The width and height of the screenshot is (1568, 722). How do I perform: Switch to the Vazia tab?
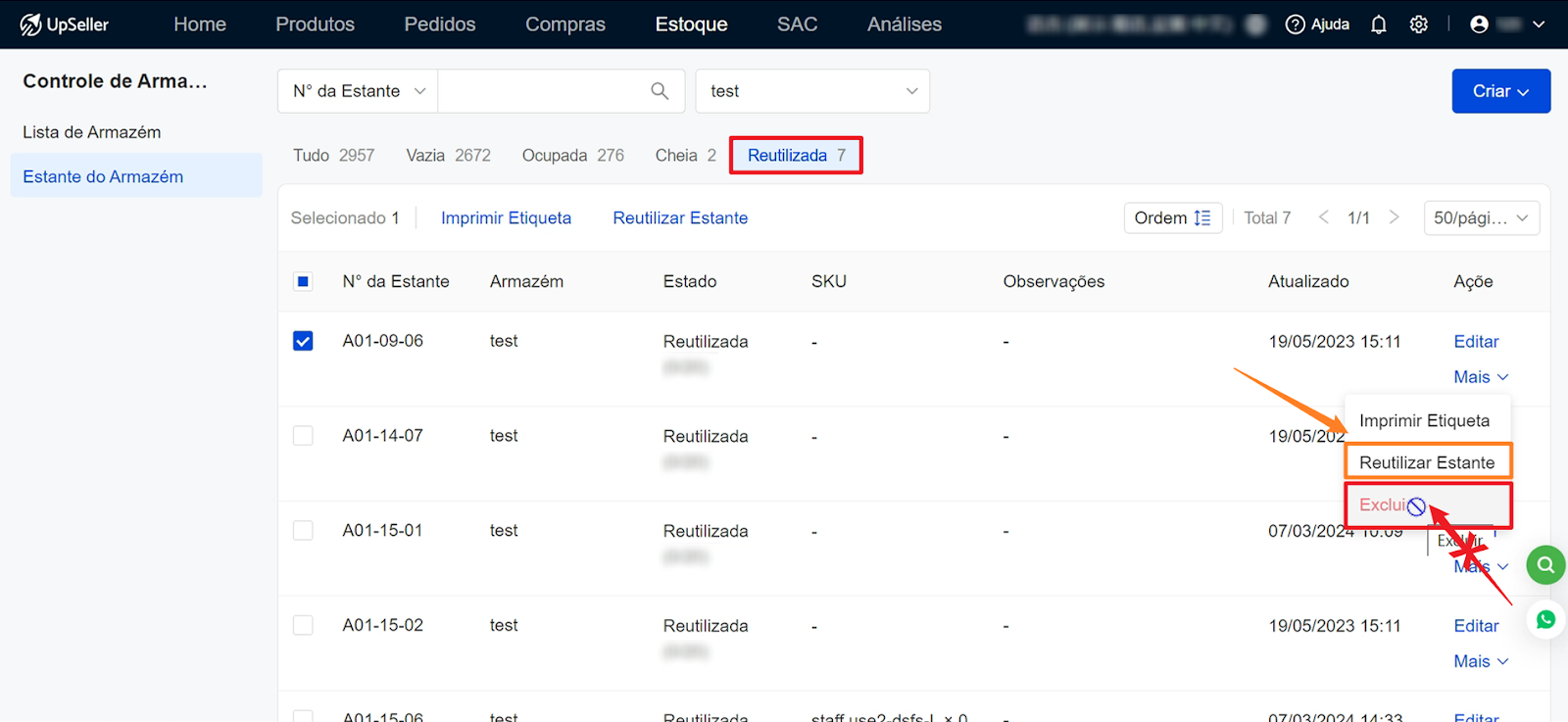[448, 156]
